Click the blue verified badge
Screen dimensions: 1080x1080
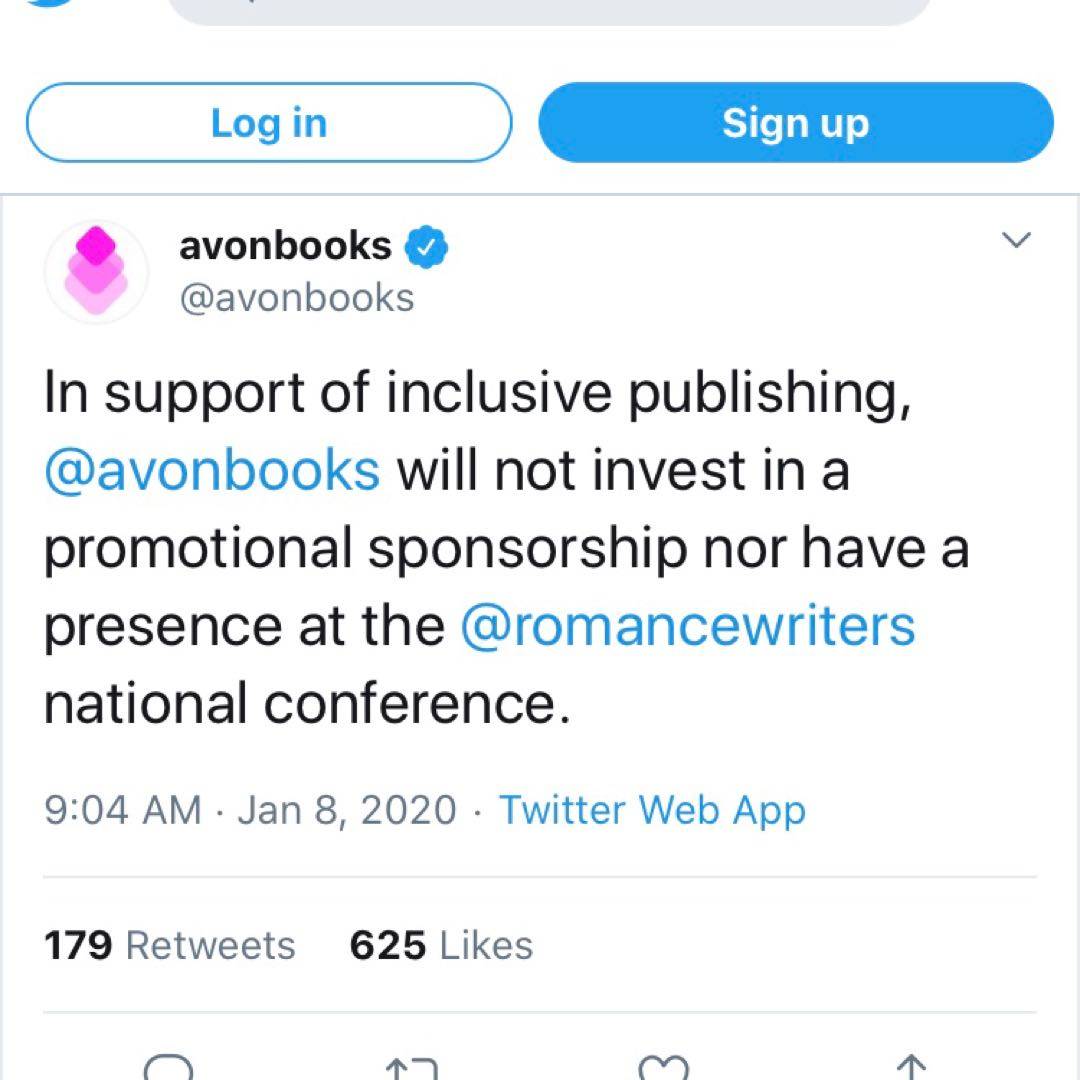[425, 247]
